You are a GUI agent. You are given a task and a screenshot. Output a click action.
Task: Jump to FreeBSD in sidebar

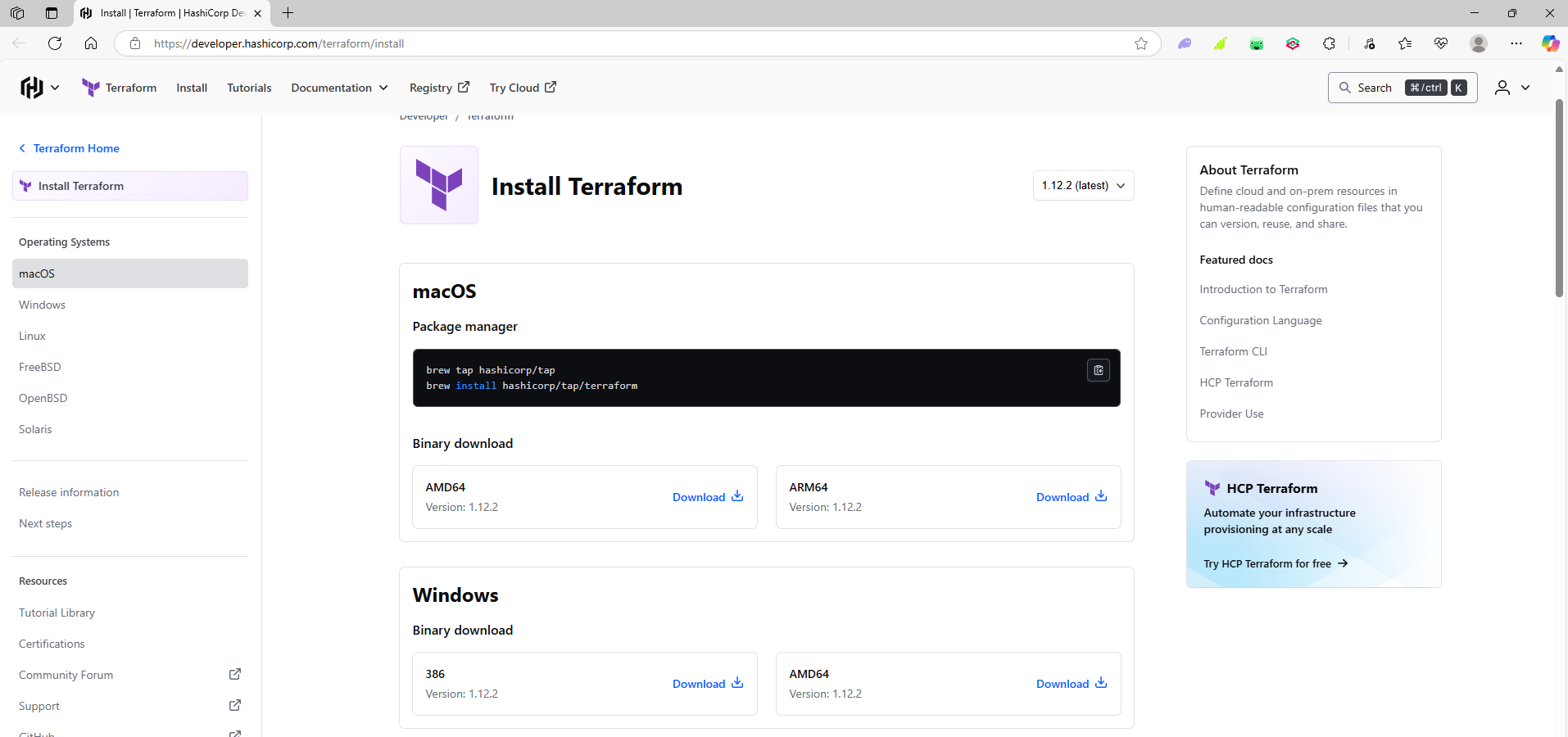pyautogui.click(x=40, y=367)
